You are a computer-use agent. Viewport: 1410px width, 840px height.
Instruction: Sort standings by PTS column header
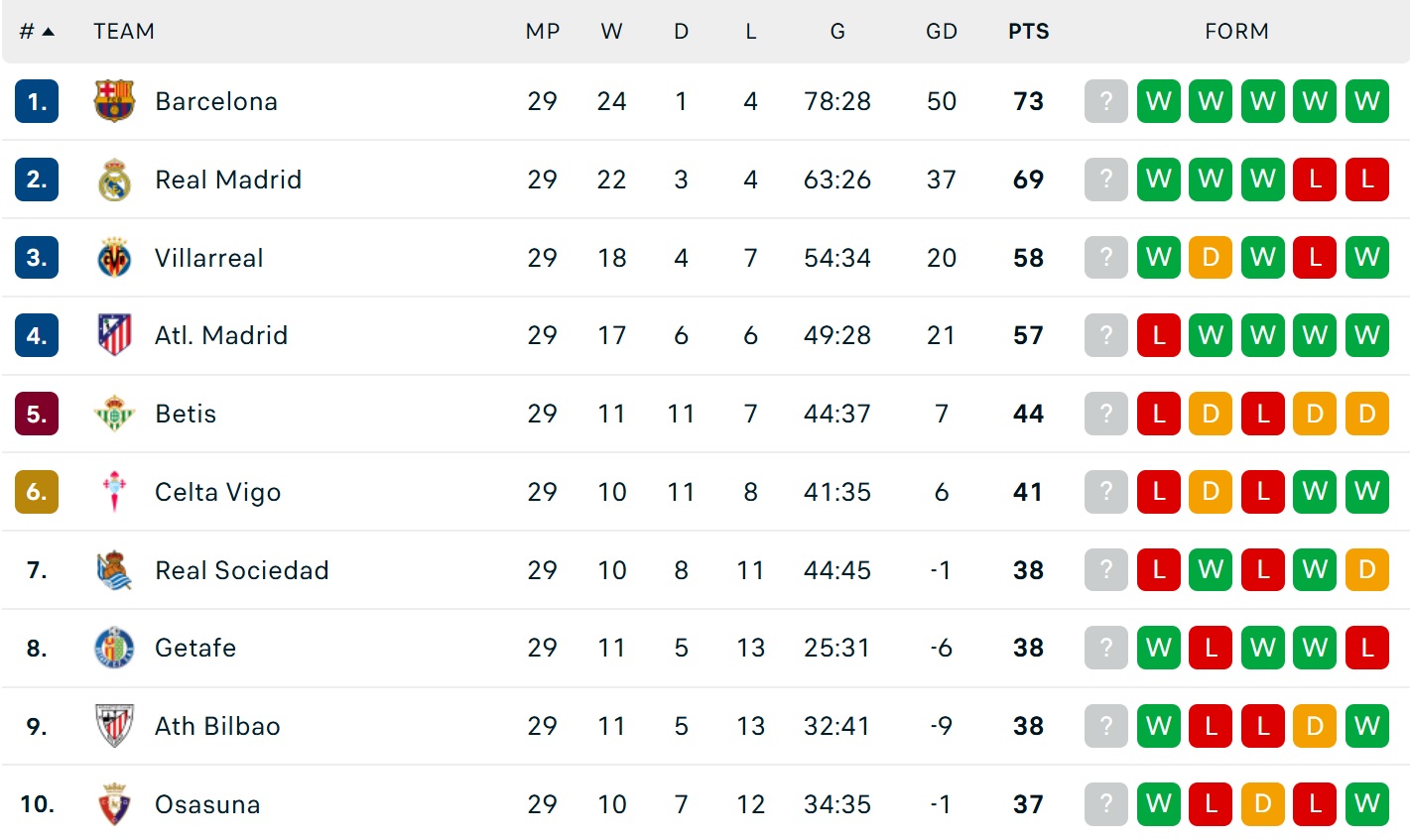1028,32
